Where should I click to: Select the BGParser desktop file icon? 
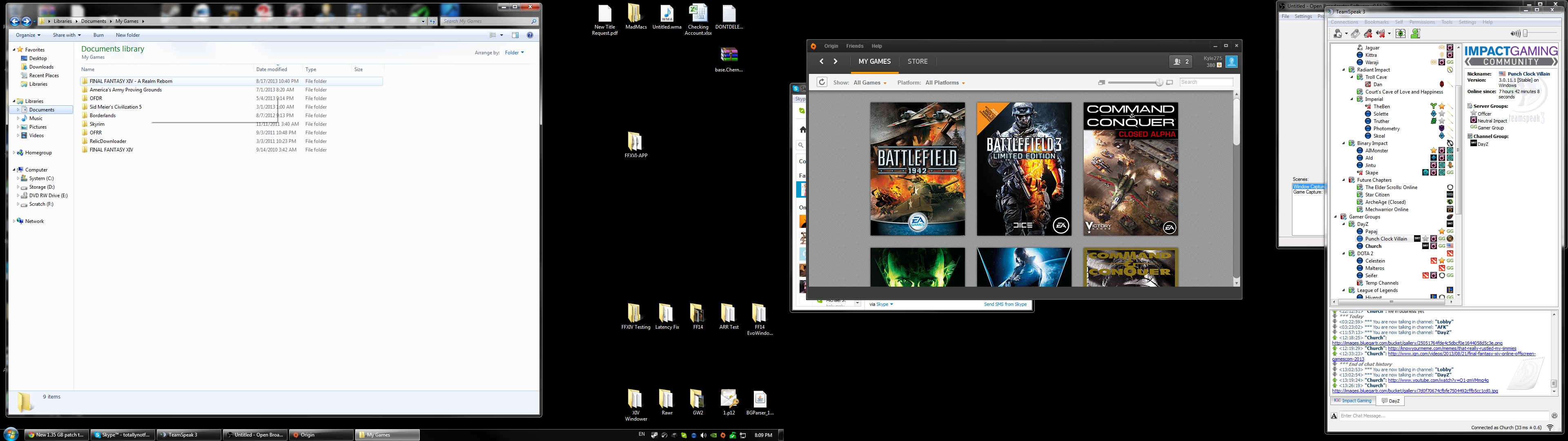coord(759,403)
